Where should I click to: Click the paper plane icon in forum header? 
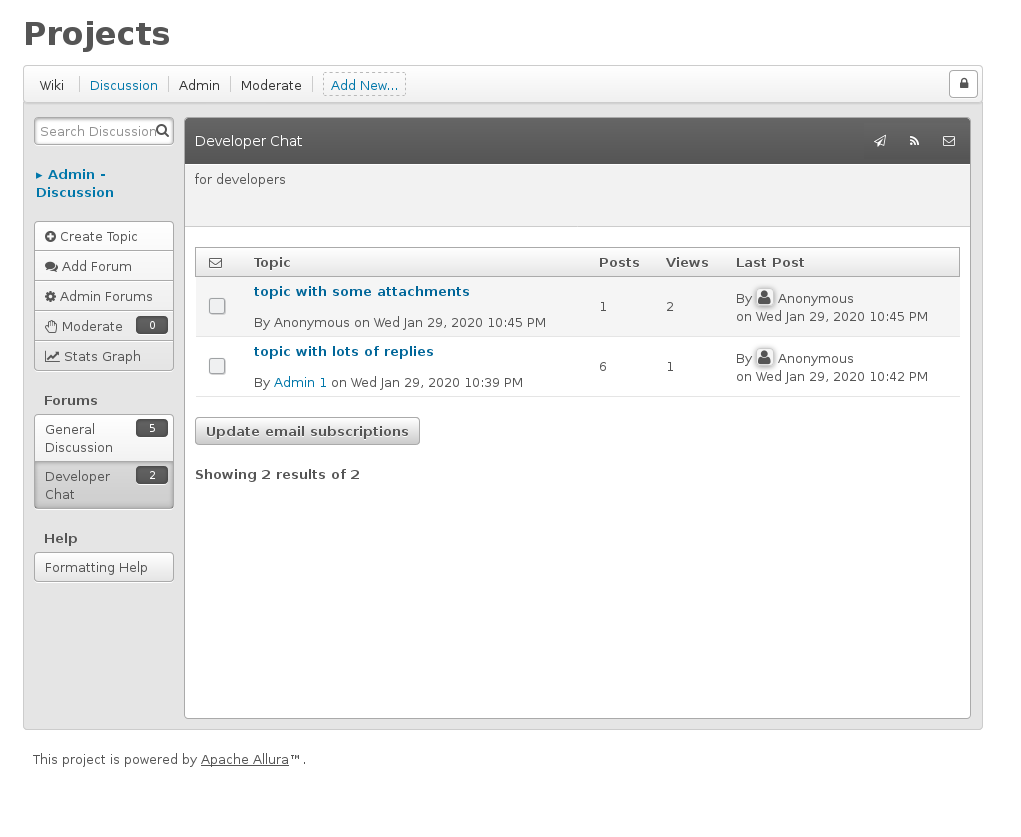point(880,141)
